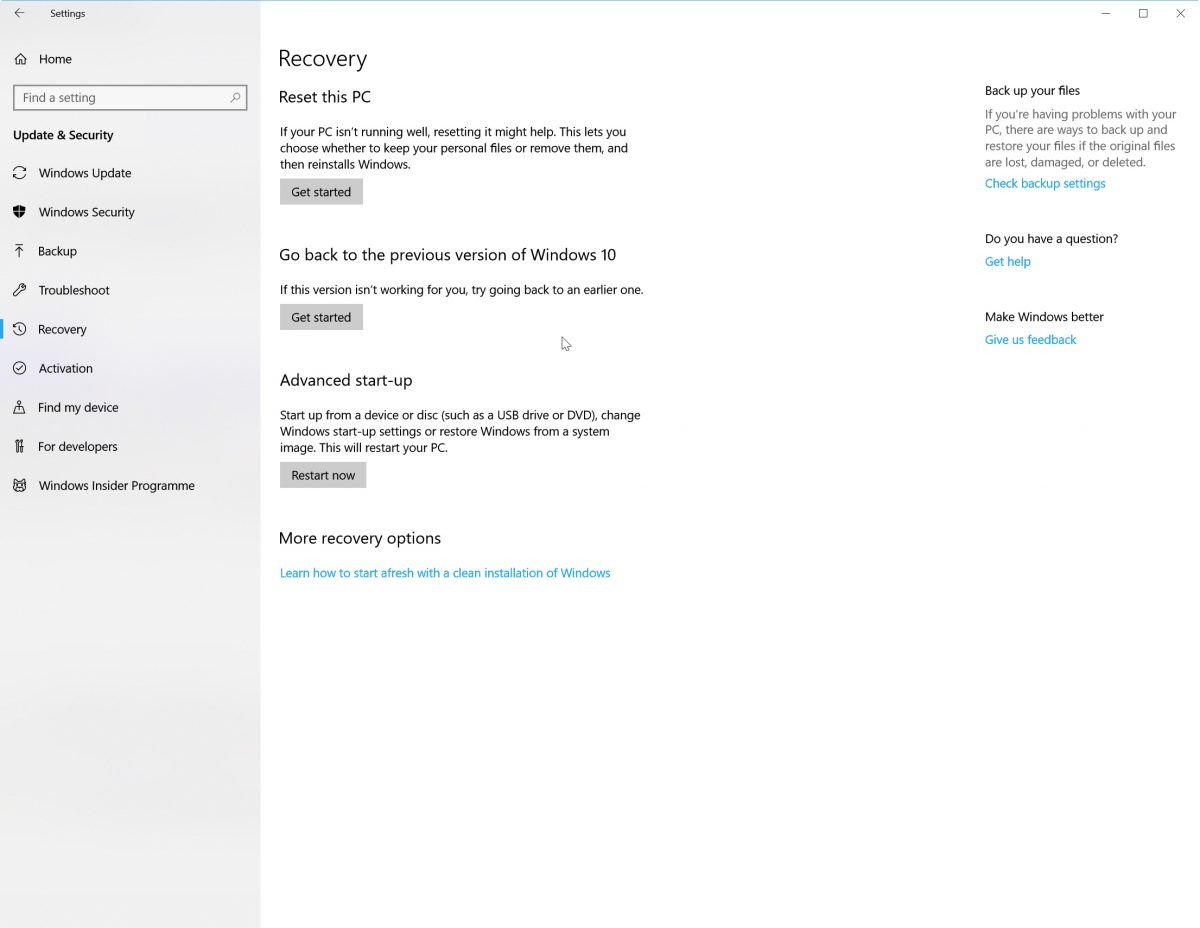Viewport: 1200px width, 928px height.
Task: Click the Advanced start-up heading
Action: point(346,380)
